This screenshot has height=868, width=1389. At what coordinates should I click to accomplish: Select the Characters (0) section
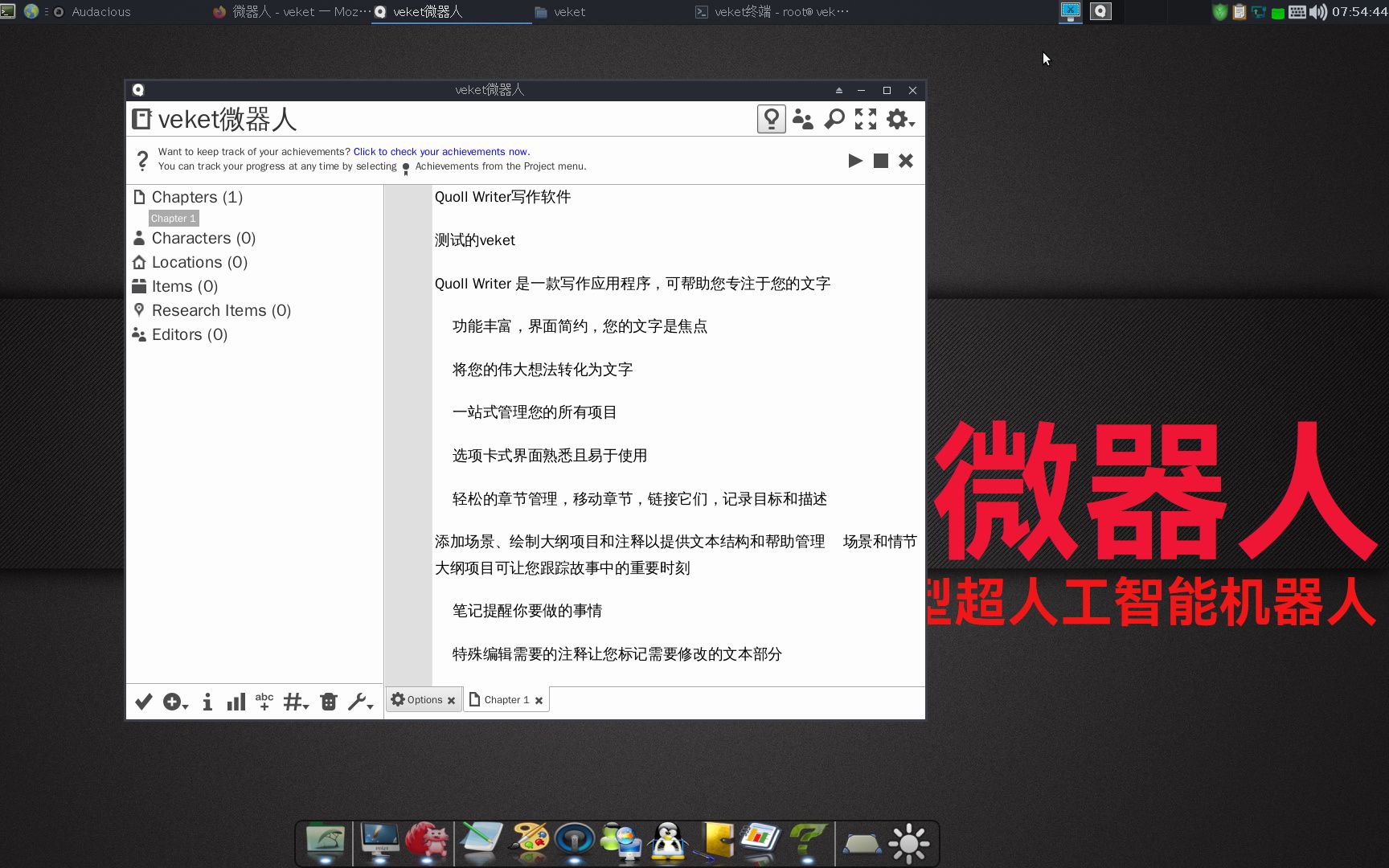pyautogui.click(x=203, y=238)
